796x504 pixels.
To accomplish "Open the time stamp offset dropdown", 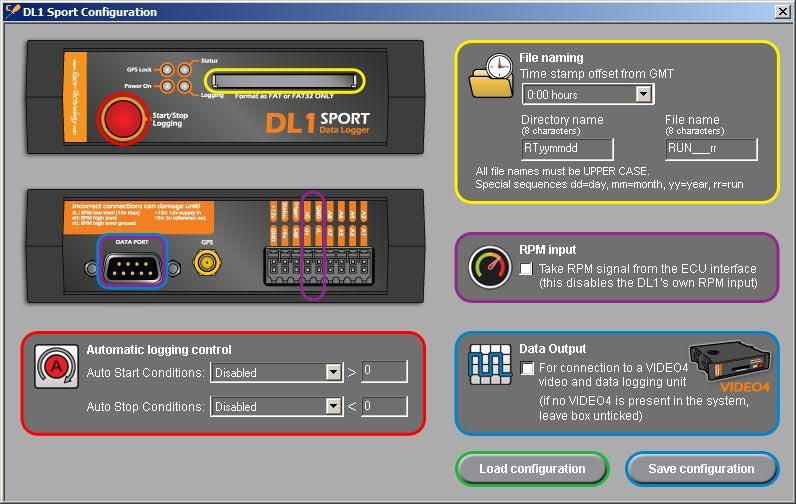I will [x=644, y=94].
